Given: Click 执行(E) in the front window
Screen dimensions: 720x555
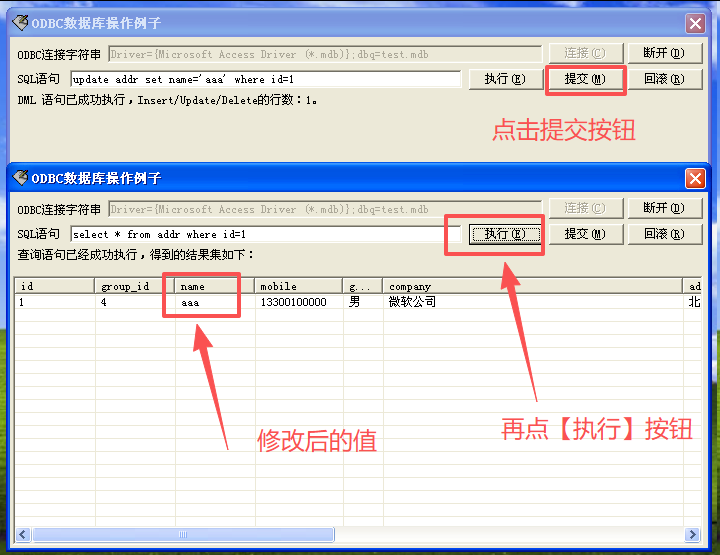Looking at the screenshot, I should 505,234.
